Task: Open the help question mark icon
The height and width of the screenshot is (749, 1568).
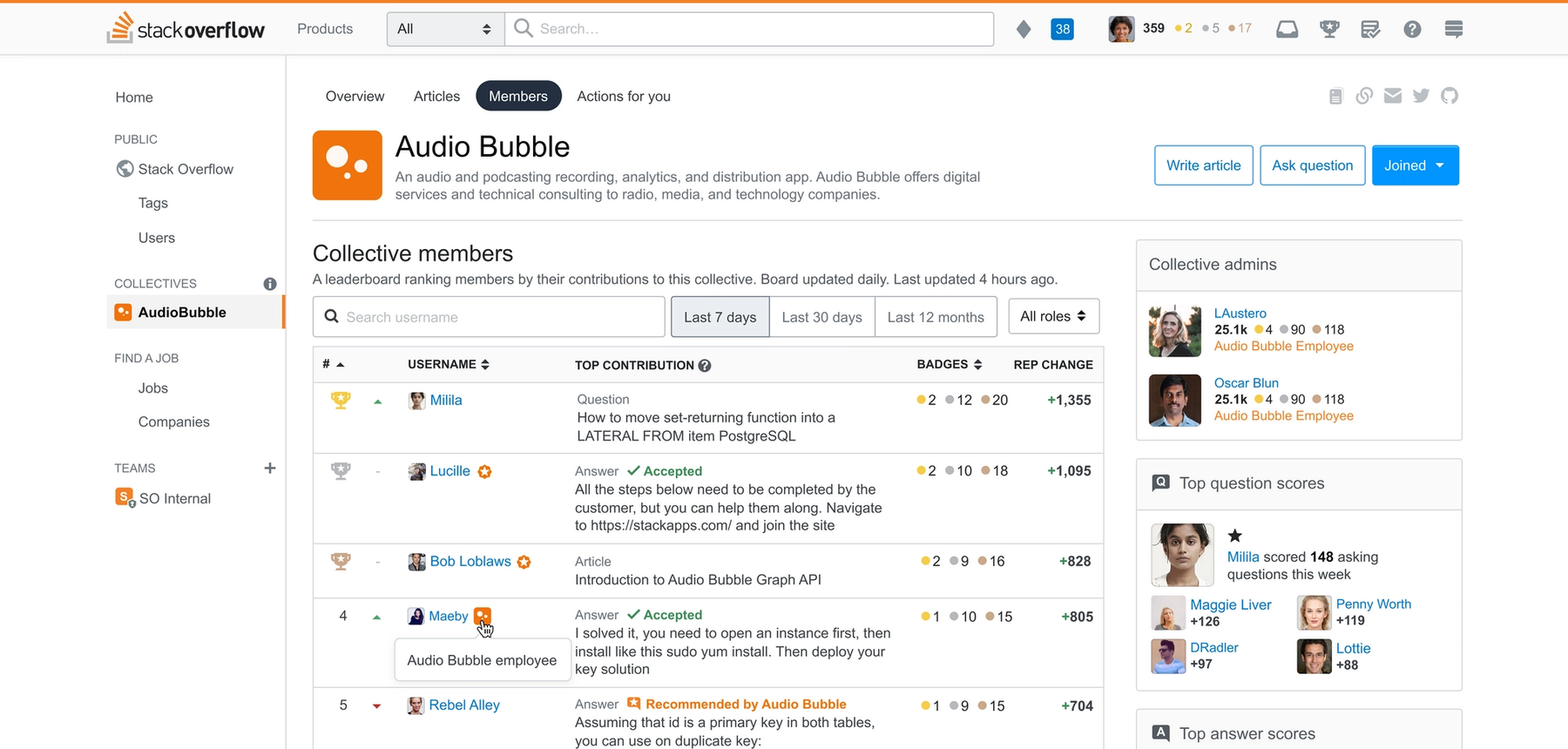Action: pyautogui.click(x=1412, y=29)
